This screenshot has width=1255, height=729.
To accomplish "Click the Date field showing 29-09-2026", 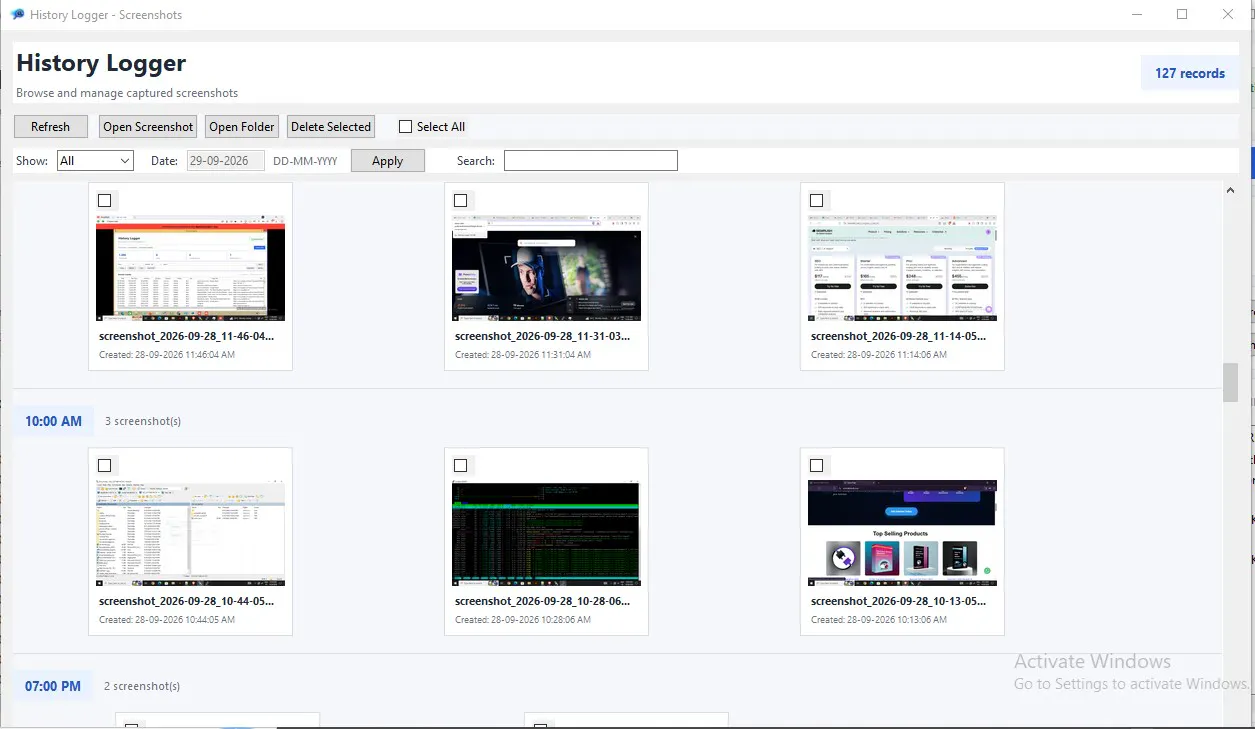I will (x=226, y=161).
